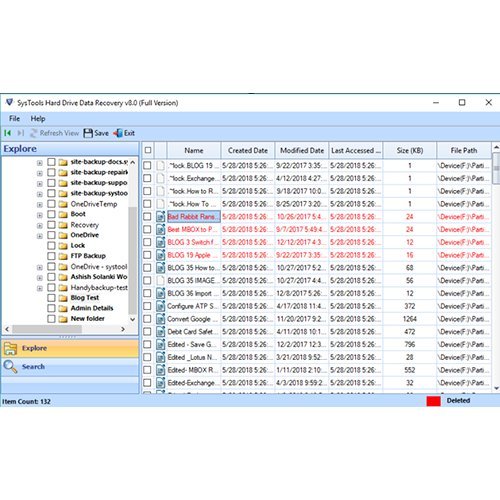Switch to the Search pane tab
Image resolution: width=500 pixels, height=500 pixels.
click(x=70, y=367)
